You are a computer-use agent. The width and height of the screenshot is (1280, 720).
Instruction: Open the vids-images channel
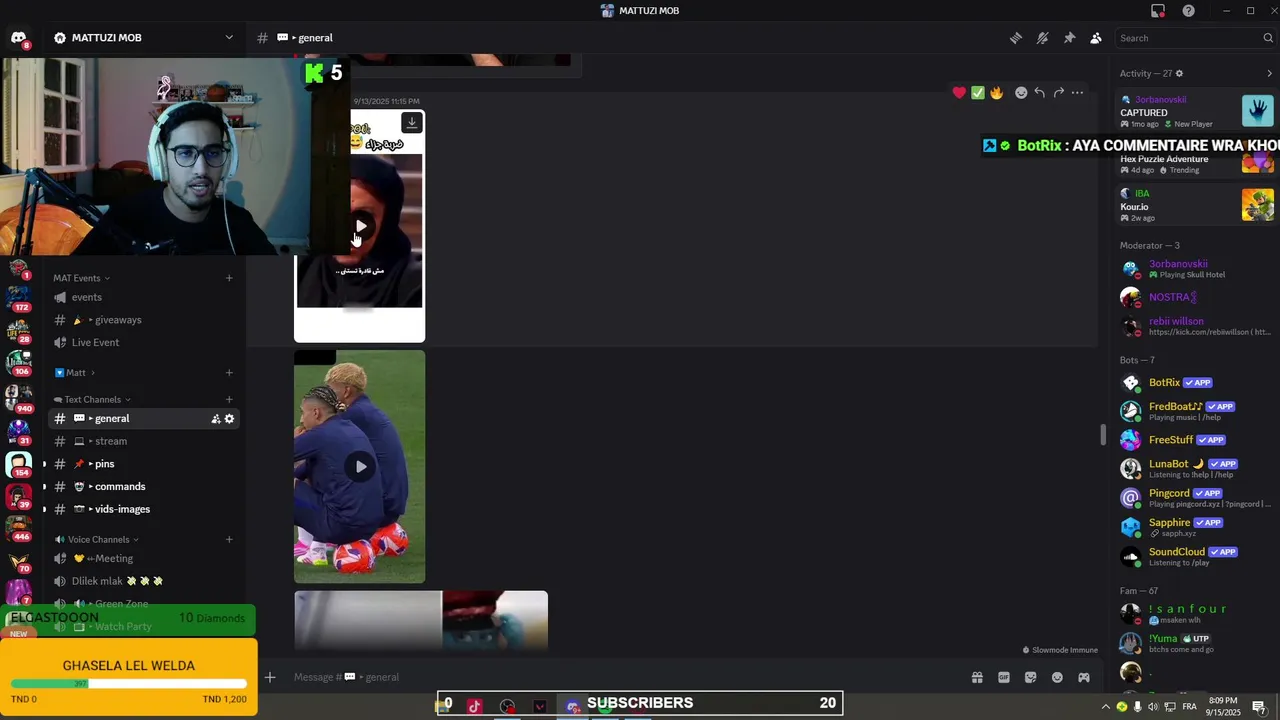(145, 509)
